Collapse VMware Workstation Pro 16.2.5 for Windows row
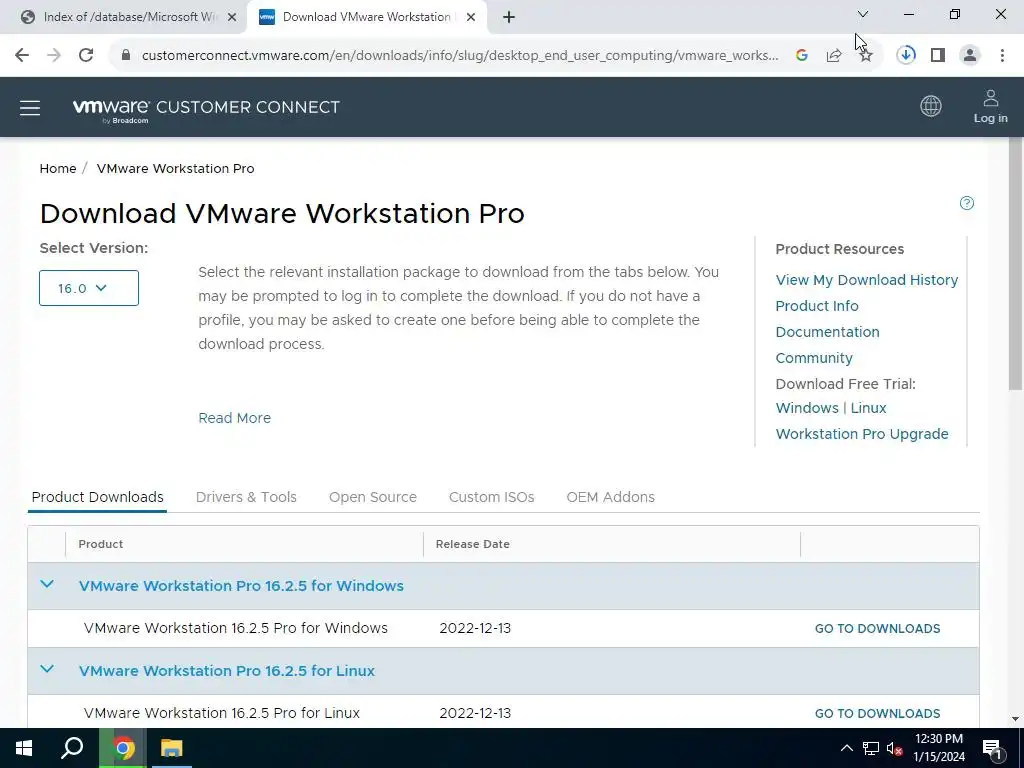 tap(47, 584)
